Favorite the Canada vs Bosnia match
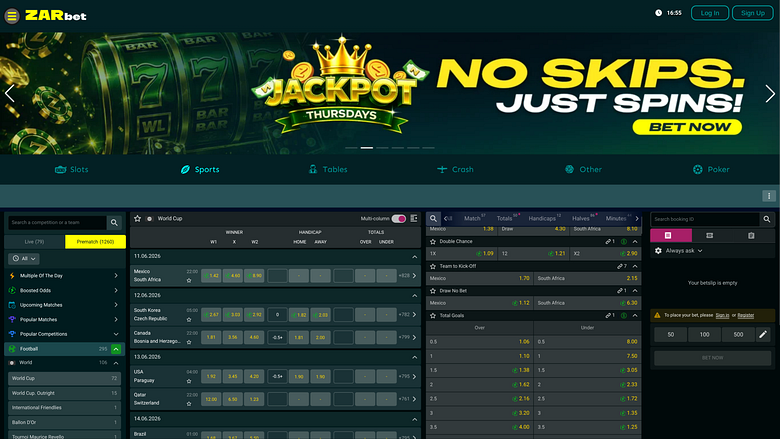 pyautogui.click(x=189, y=342)
